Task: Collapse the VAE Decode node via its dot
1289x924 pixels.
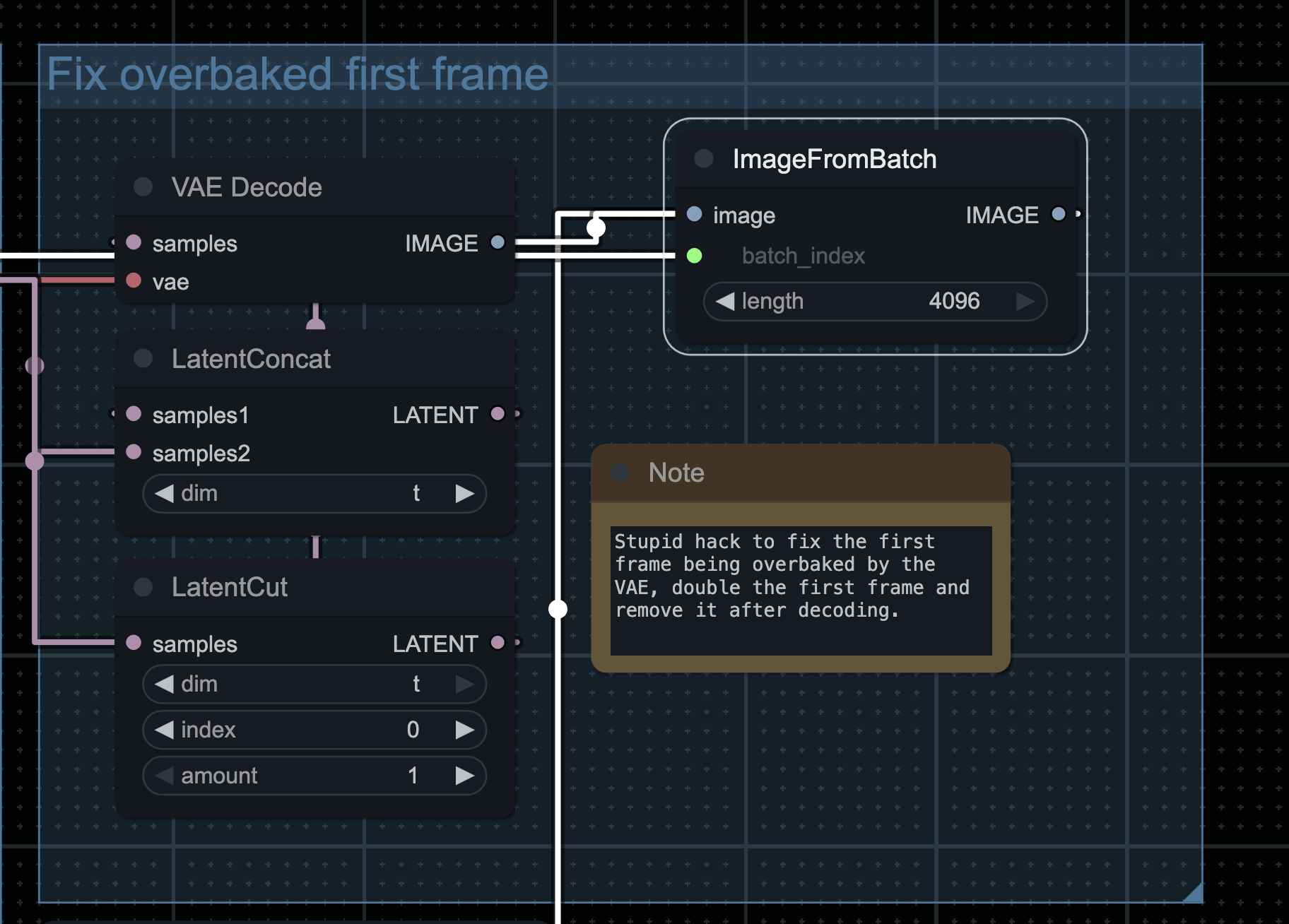Action: [143, 186]
